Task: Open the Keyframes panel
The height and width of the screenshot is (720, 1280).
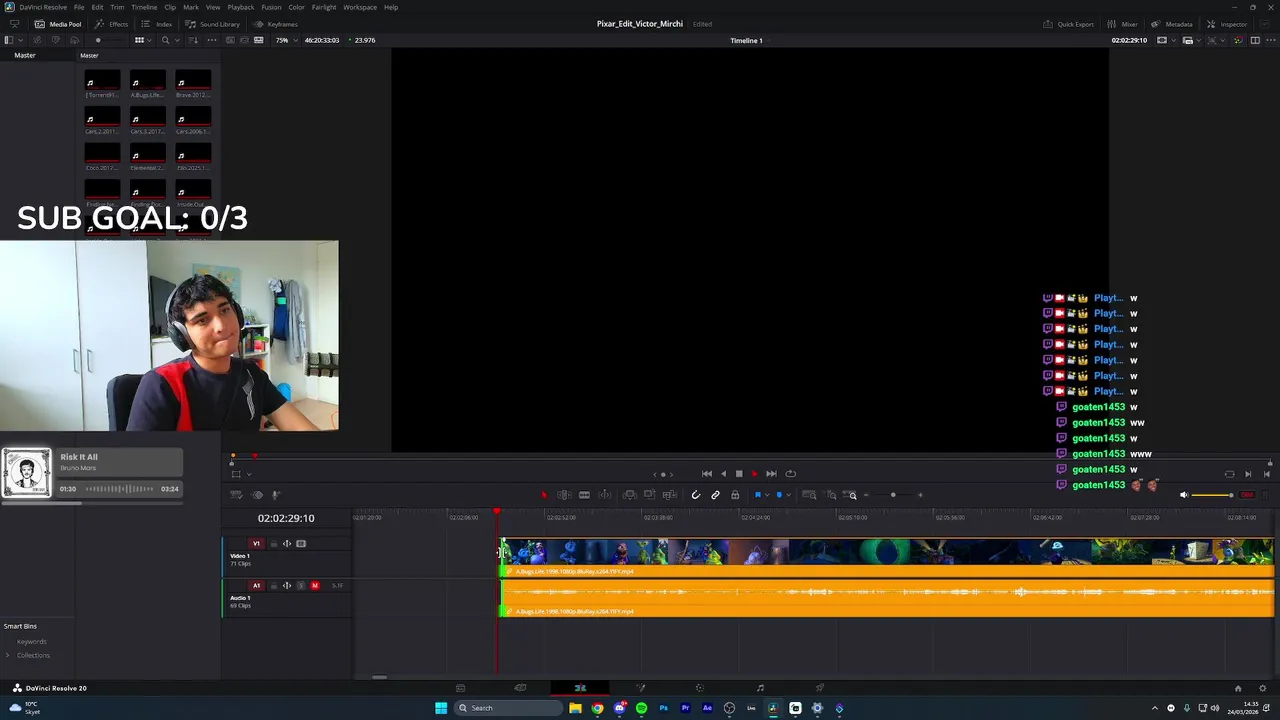Action: pos(275,24)
